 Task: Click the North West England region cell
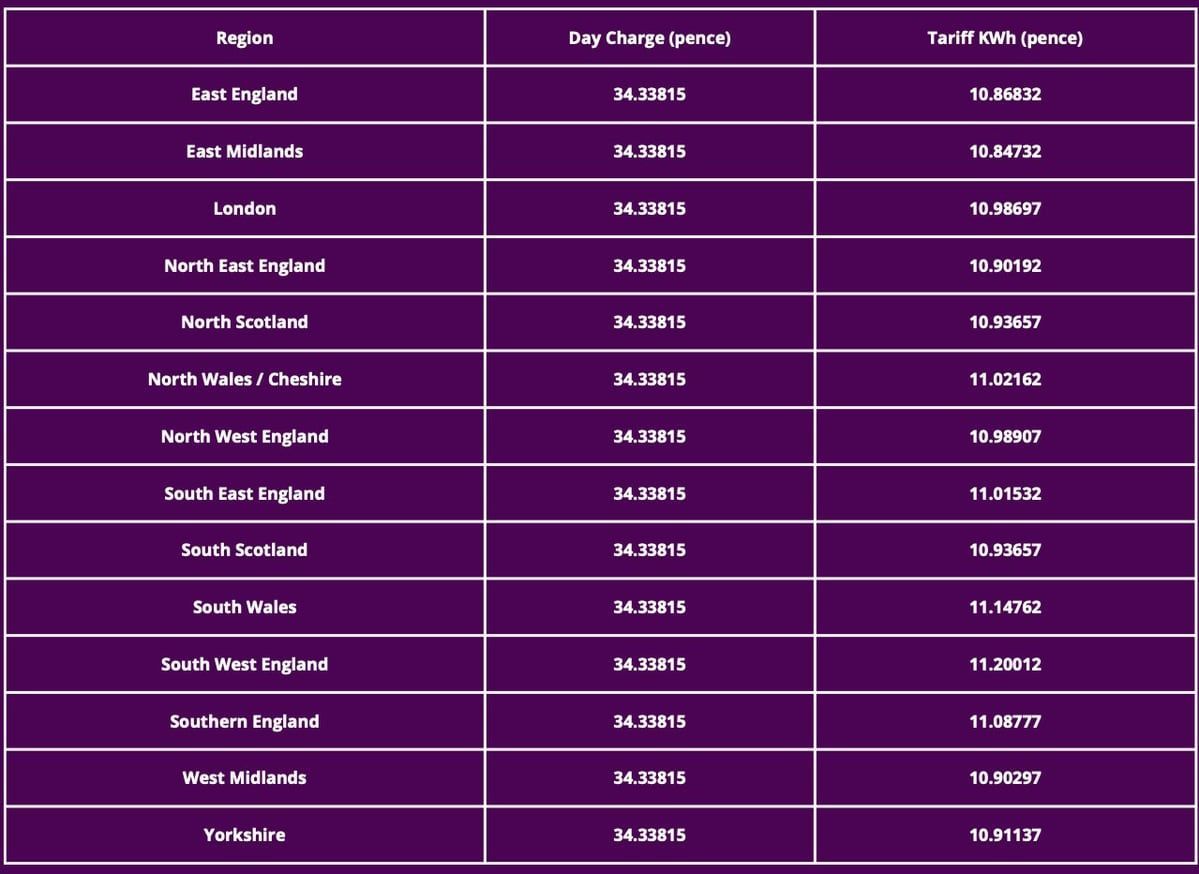[244, 436]
